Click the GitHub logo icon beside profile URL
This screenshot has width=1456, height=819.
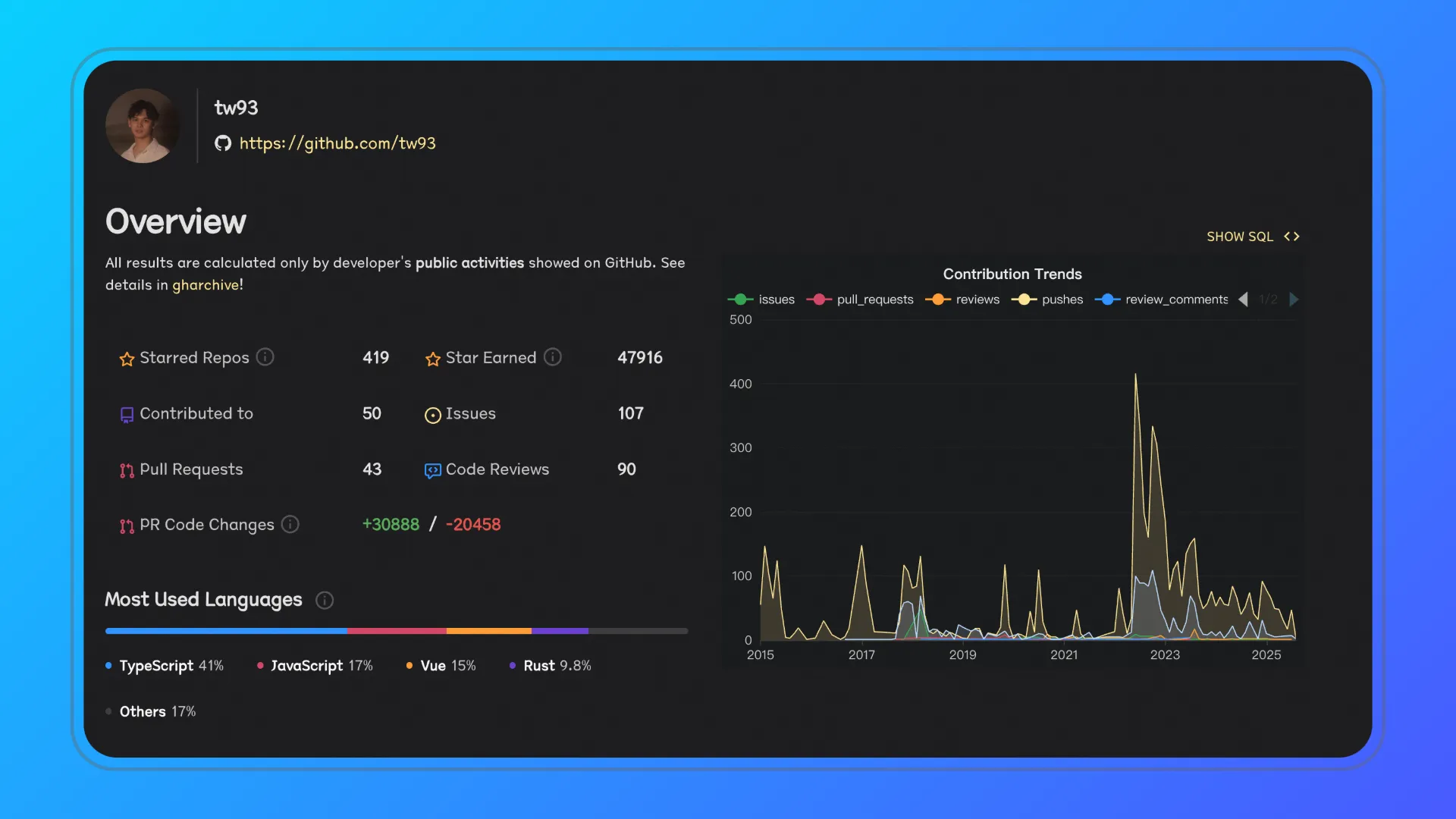coord(222,143)
